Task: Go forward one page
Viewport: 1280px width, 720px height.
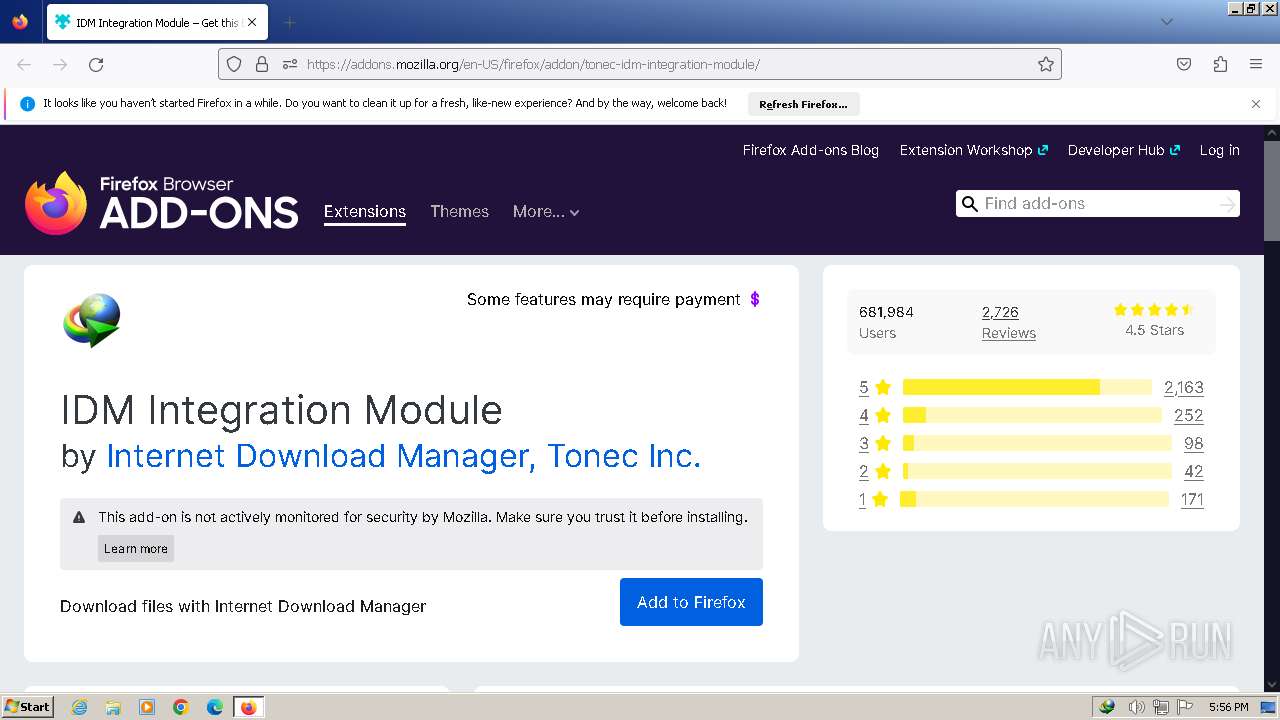Action: tap(60, 64)
